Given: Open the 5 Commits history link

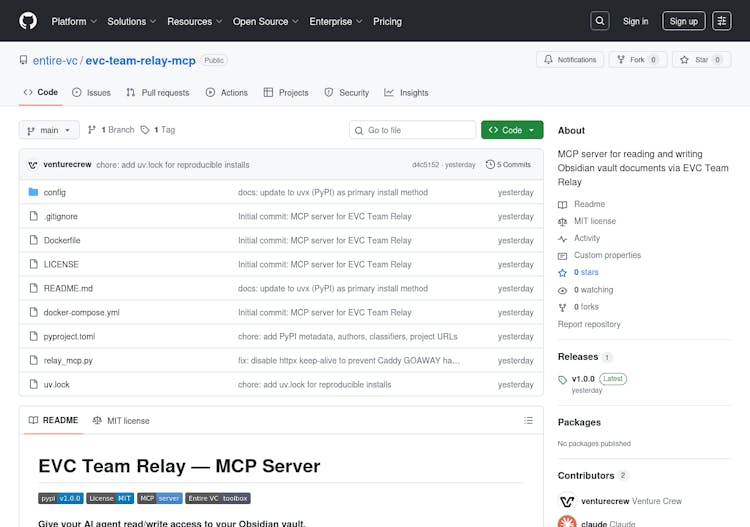Looking at the screenshot, I should [508, 164].
